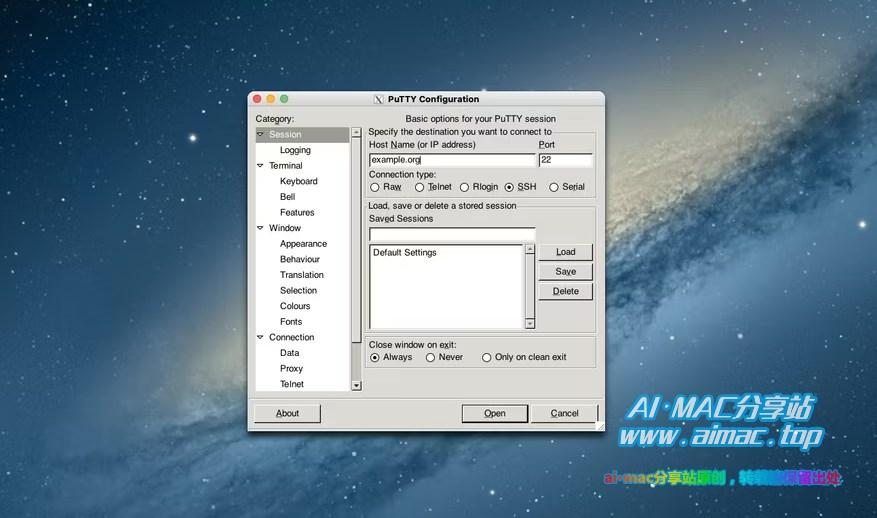Click the Load button
The height and width of the screenshot is (518, 877).
565,252
